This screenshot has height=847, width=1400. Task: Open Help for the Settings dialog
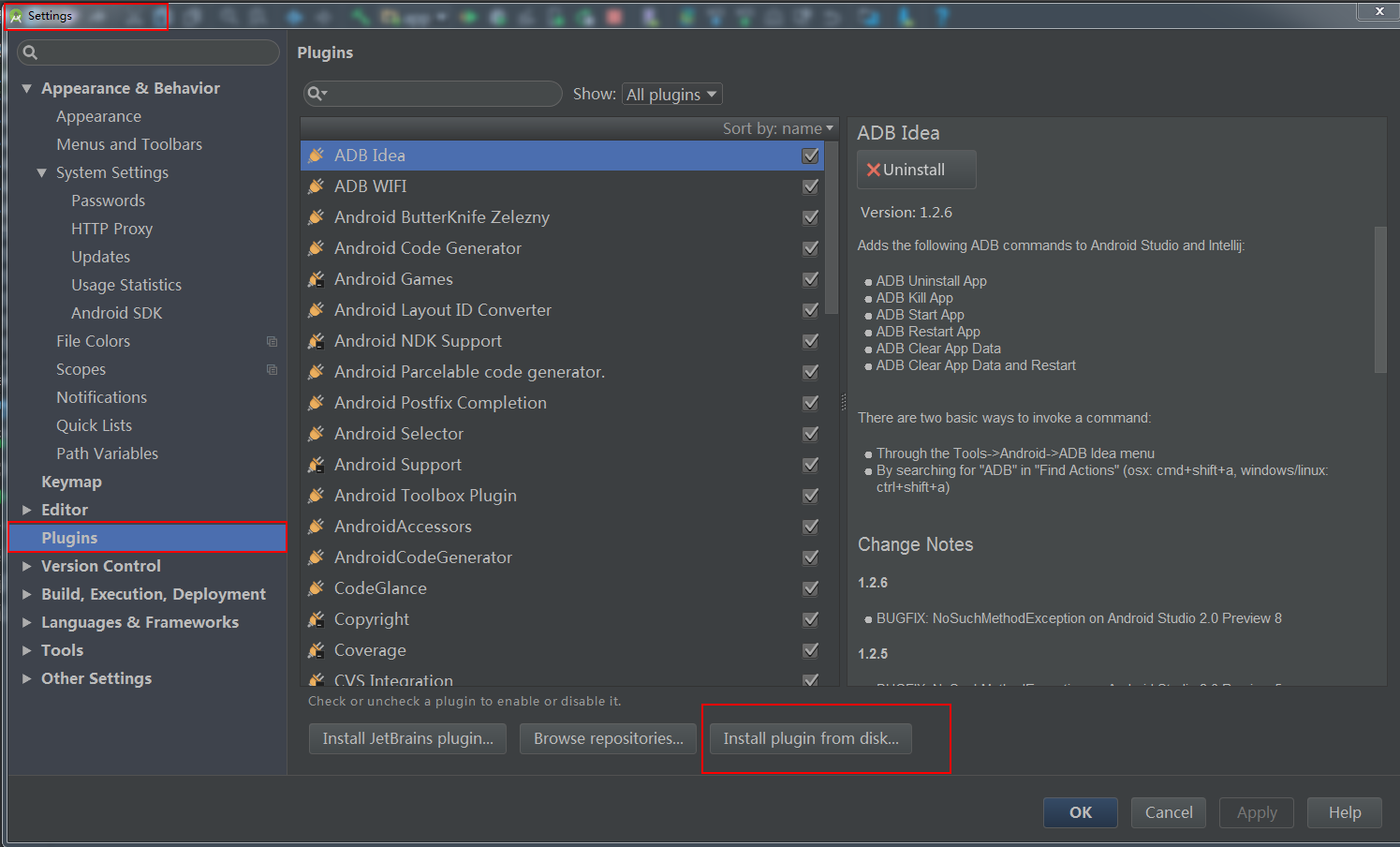point(1345,812)
